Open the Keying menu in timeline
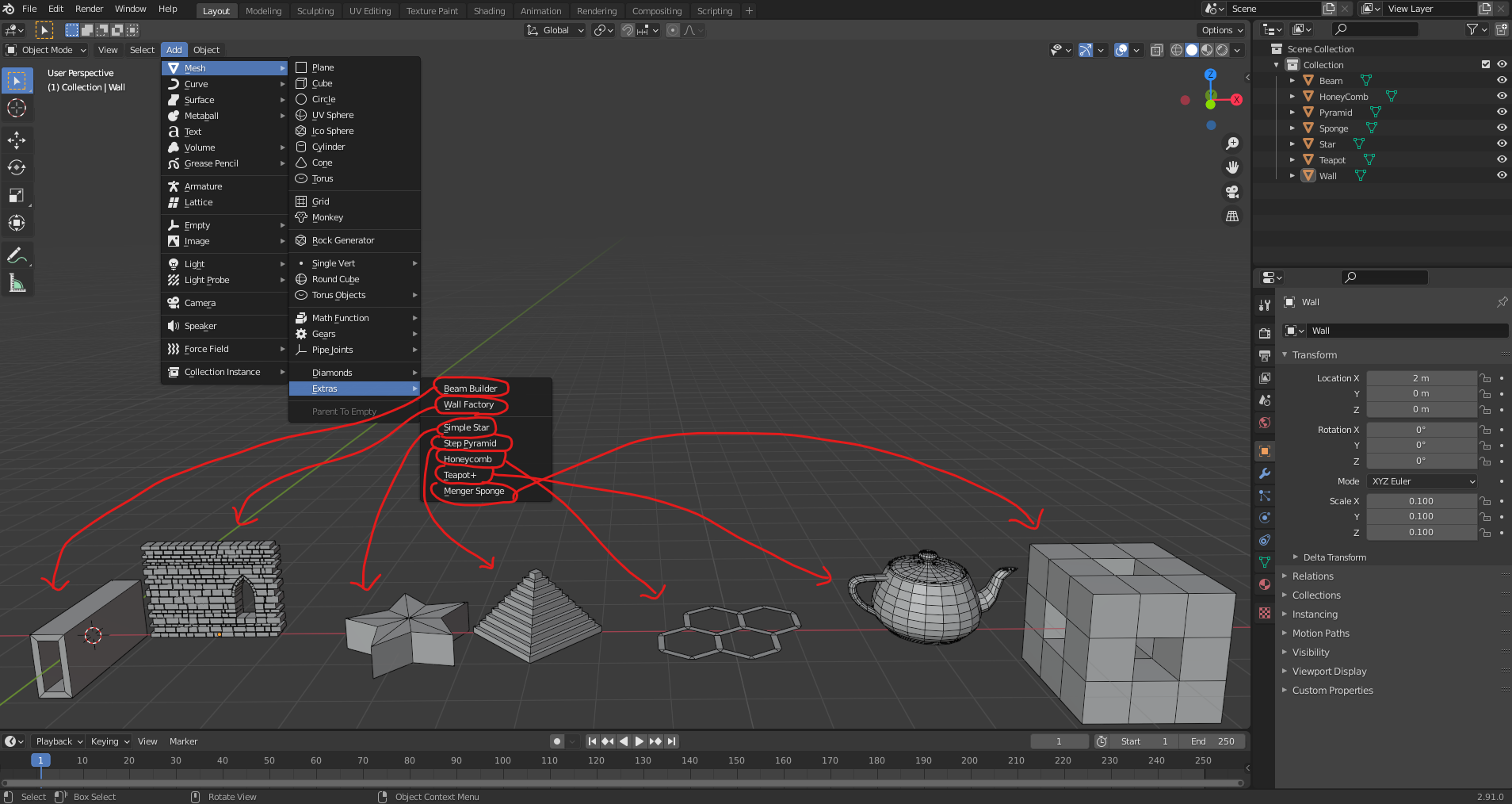The image size is (1512, 804). tap(109, 741)
